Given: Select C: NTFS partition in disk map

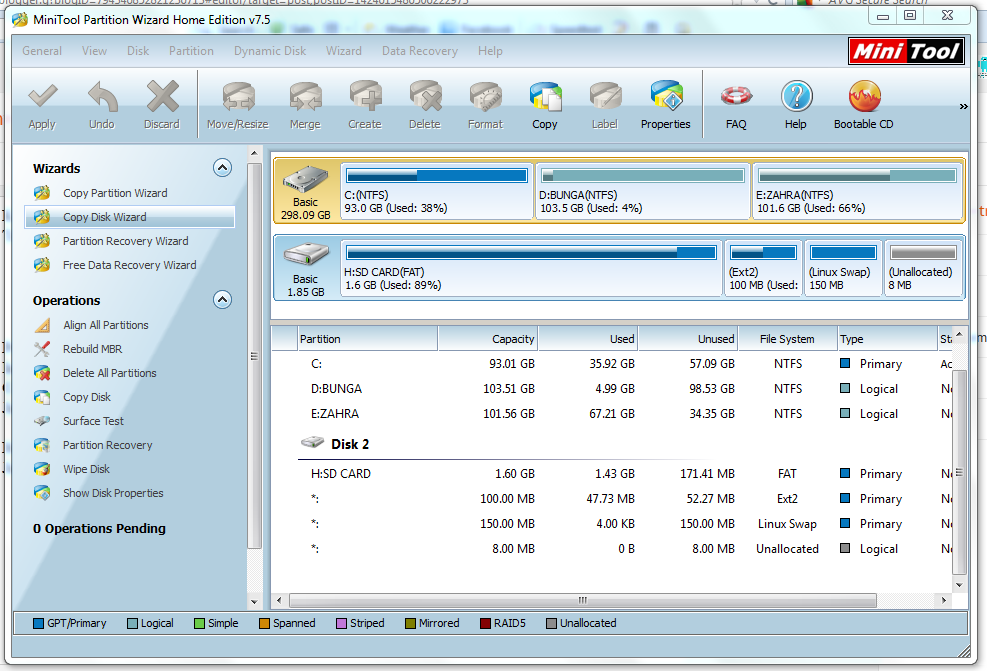Looking at the screenshot, I should [x=437, y=191].
